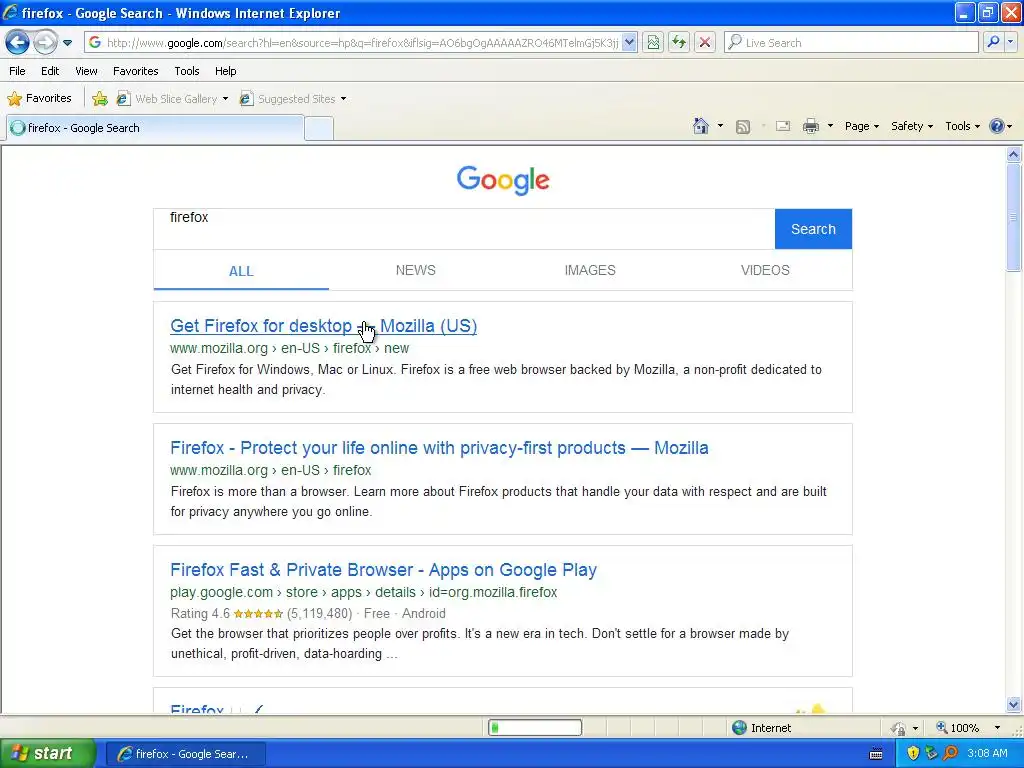Open the recent pages dropdown arrow

pyautogui.click(x=67, y=43)
